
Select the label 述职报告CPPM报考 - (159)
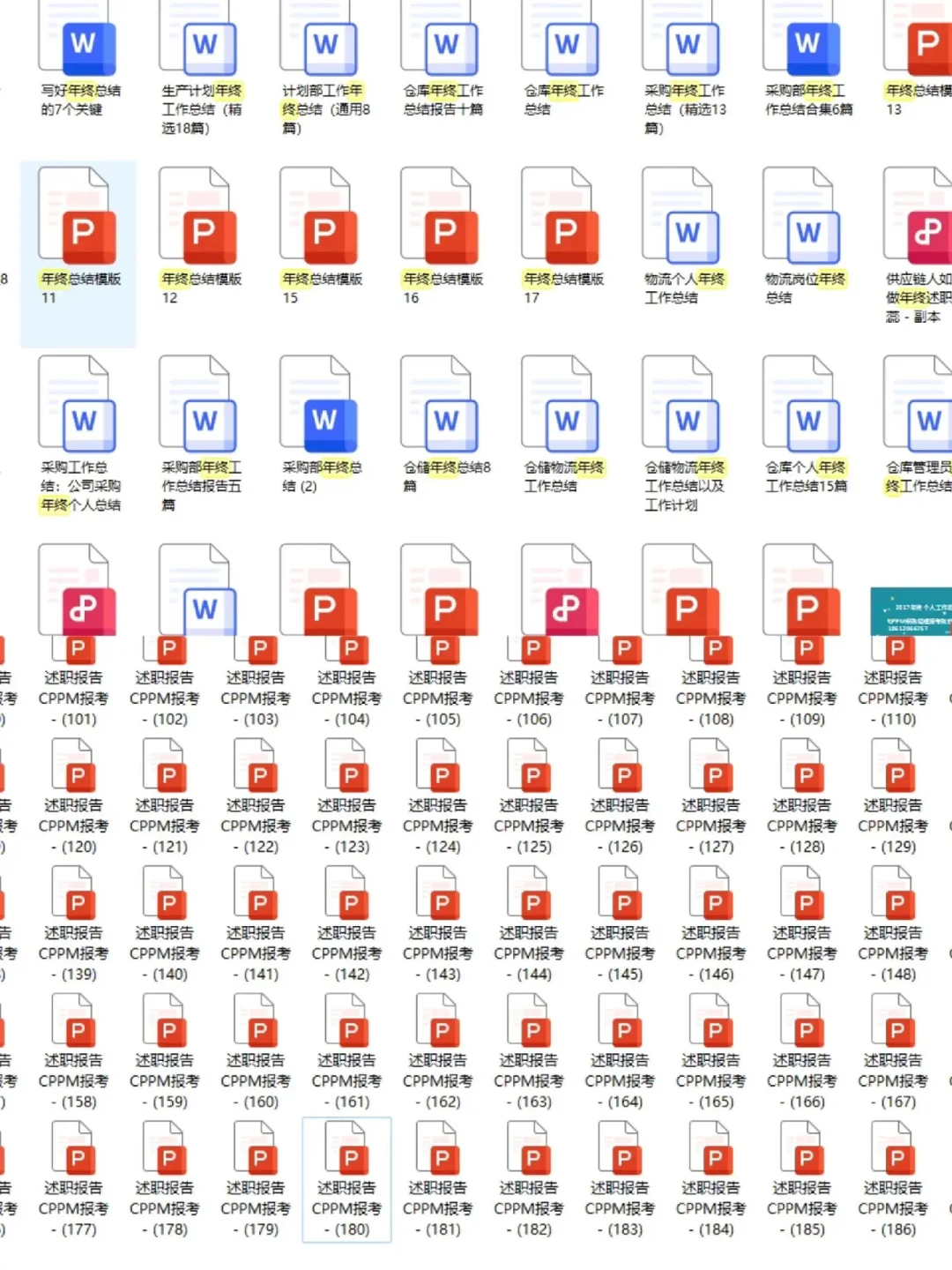(165, 1081)
